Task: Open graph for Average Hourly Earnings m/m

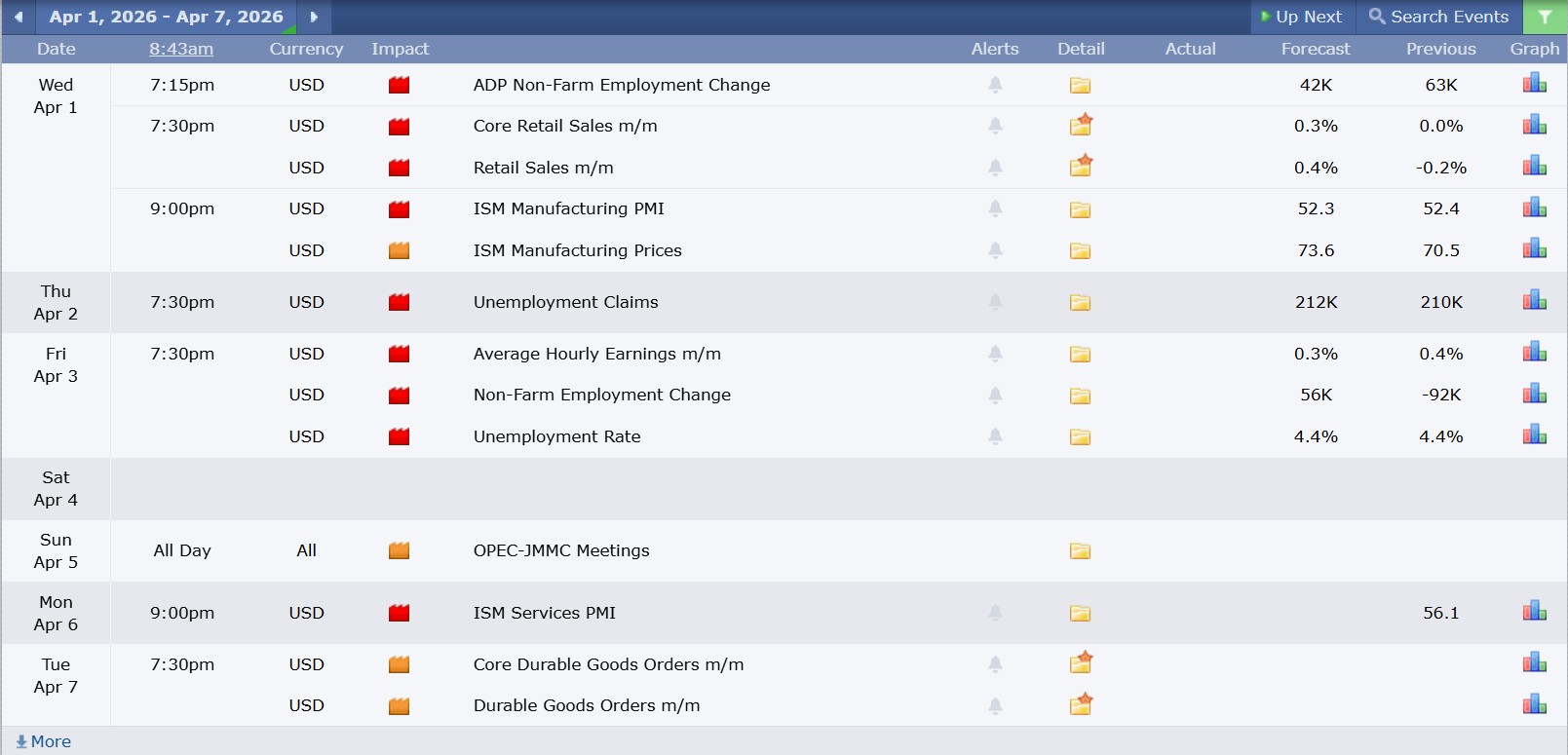Action: 1535,353
